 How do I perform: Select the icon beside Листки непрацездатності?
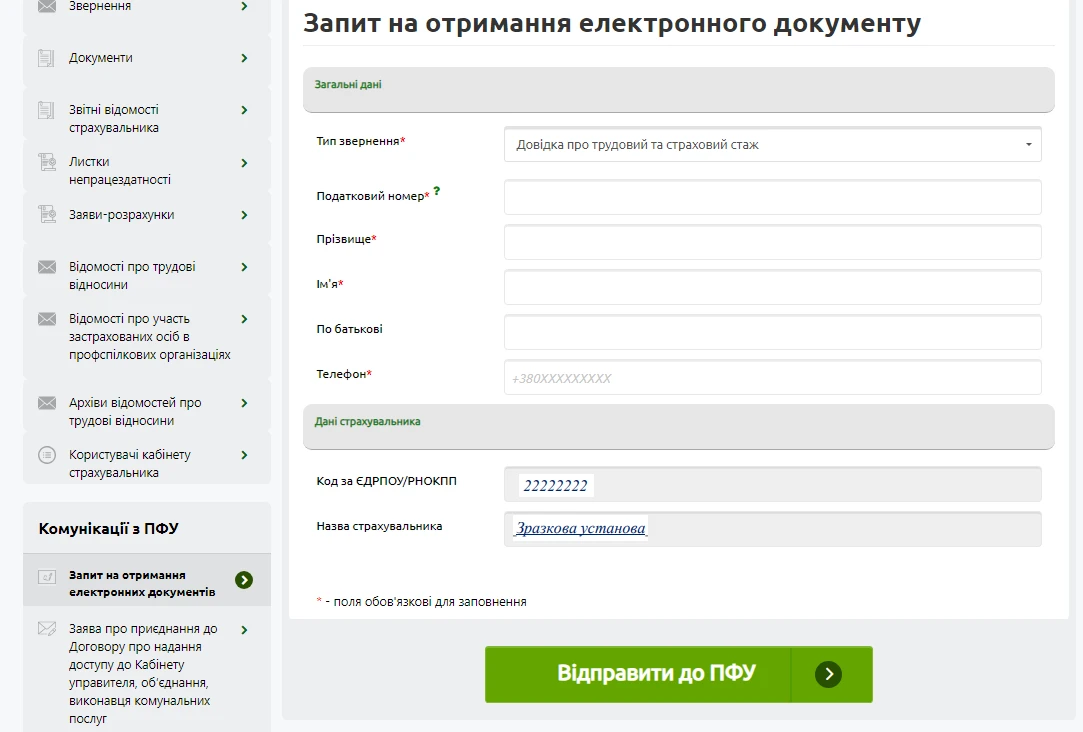point(46,161)
